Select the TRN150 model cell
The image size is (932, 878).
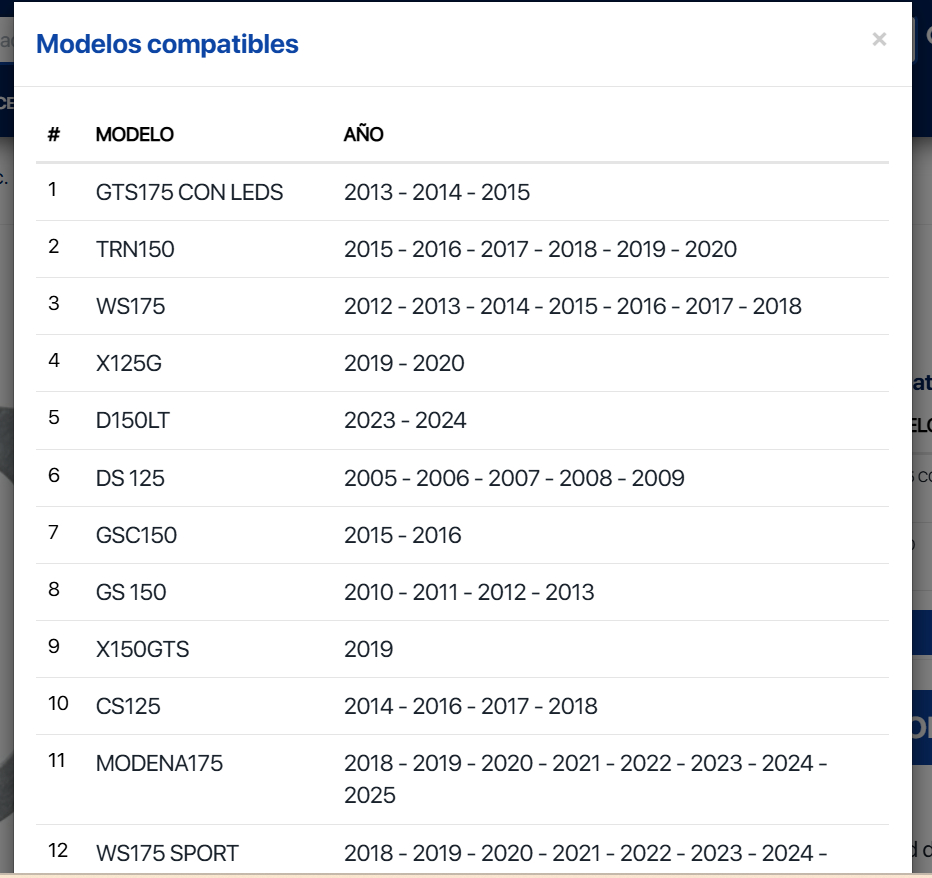[135, 250]
